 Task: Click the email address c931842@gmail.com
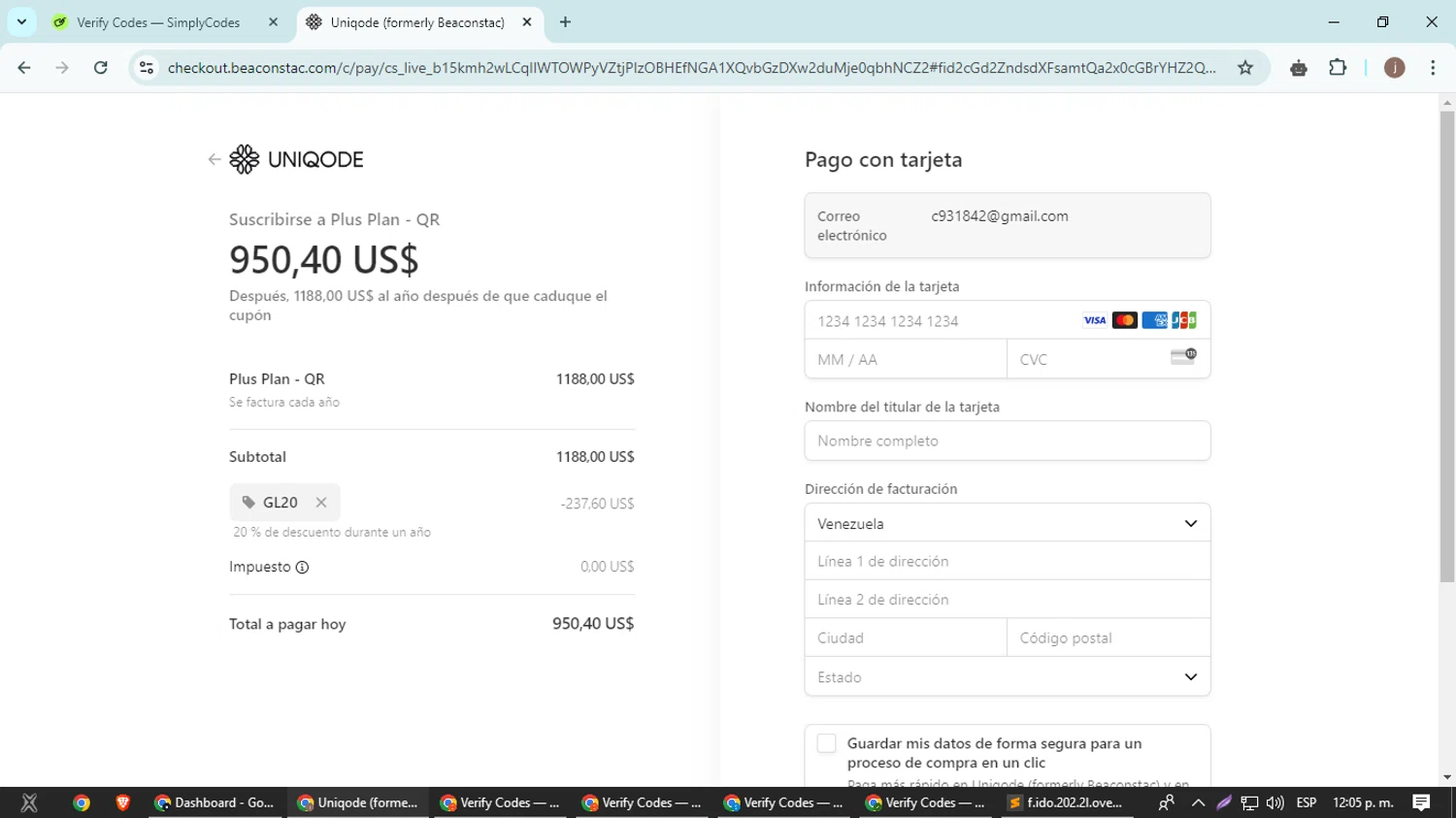1000,216
